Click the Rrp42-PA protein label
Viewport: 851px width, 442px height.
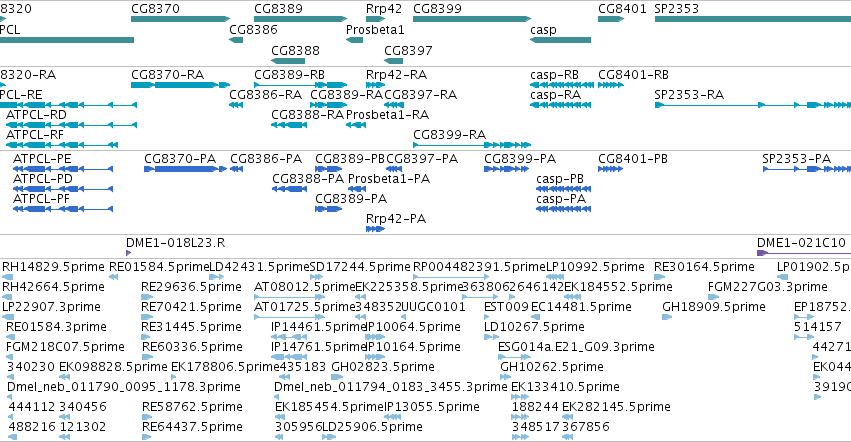coord(396,219)
